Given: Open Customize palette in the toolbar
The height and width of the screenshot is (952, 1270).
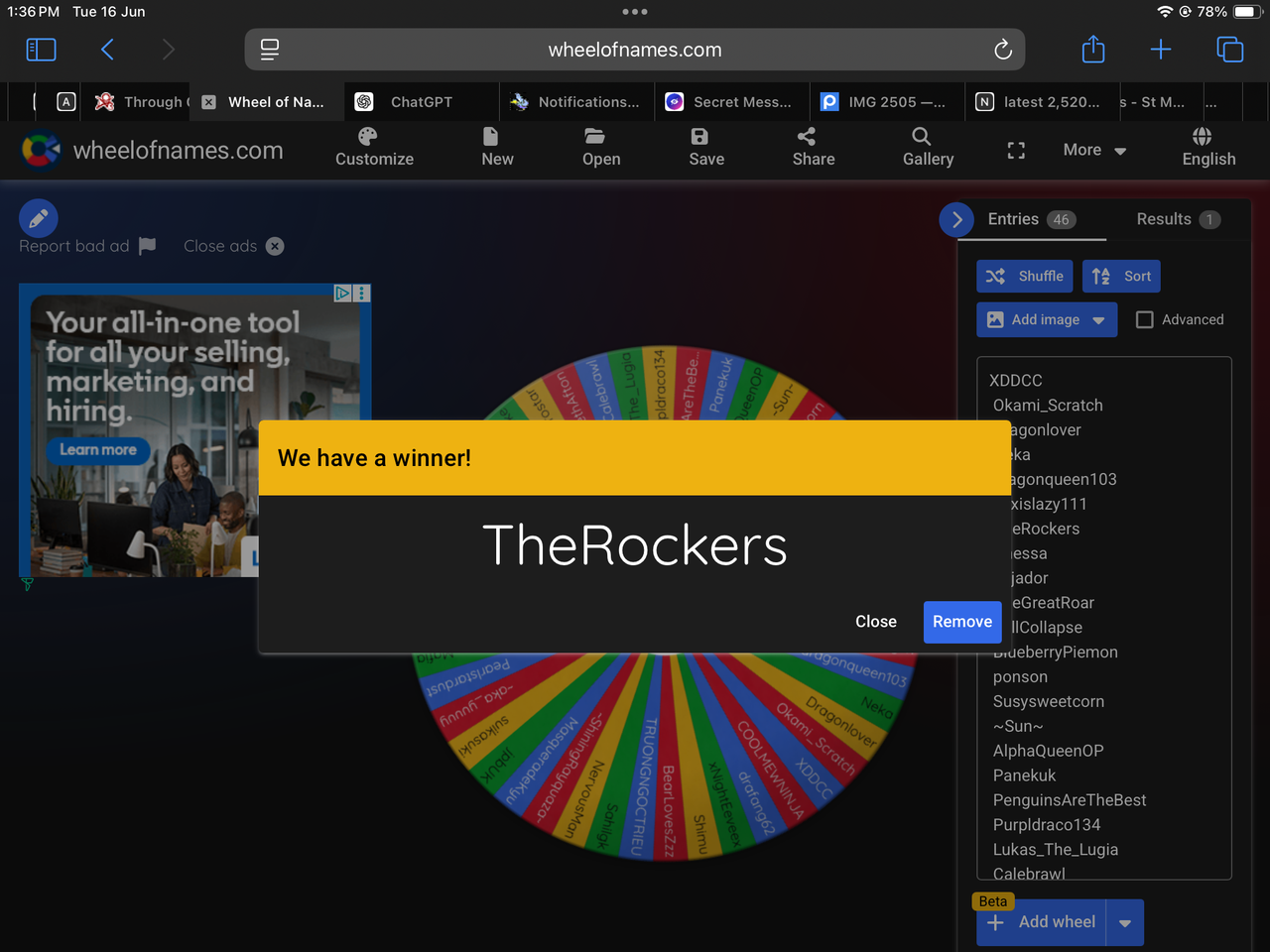Looking at the screenshot, I should tap(374, 147).
